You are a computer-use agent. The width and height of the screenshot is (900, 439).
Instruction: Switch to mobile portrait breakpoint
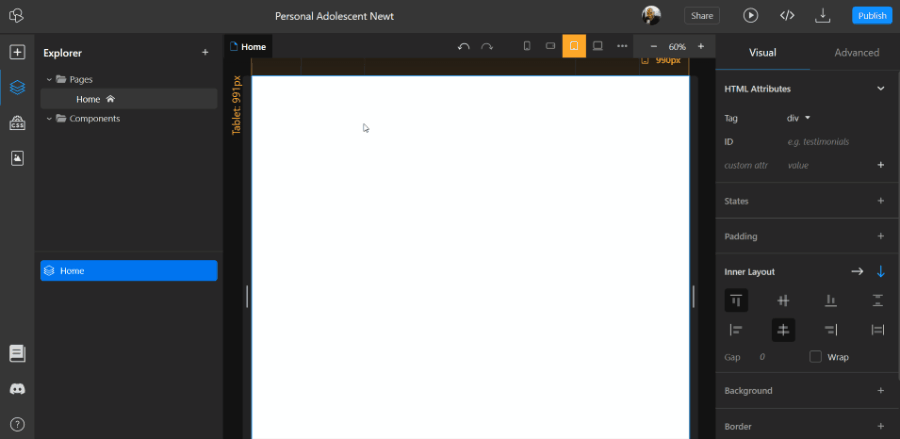click(x=527, y=46)
